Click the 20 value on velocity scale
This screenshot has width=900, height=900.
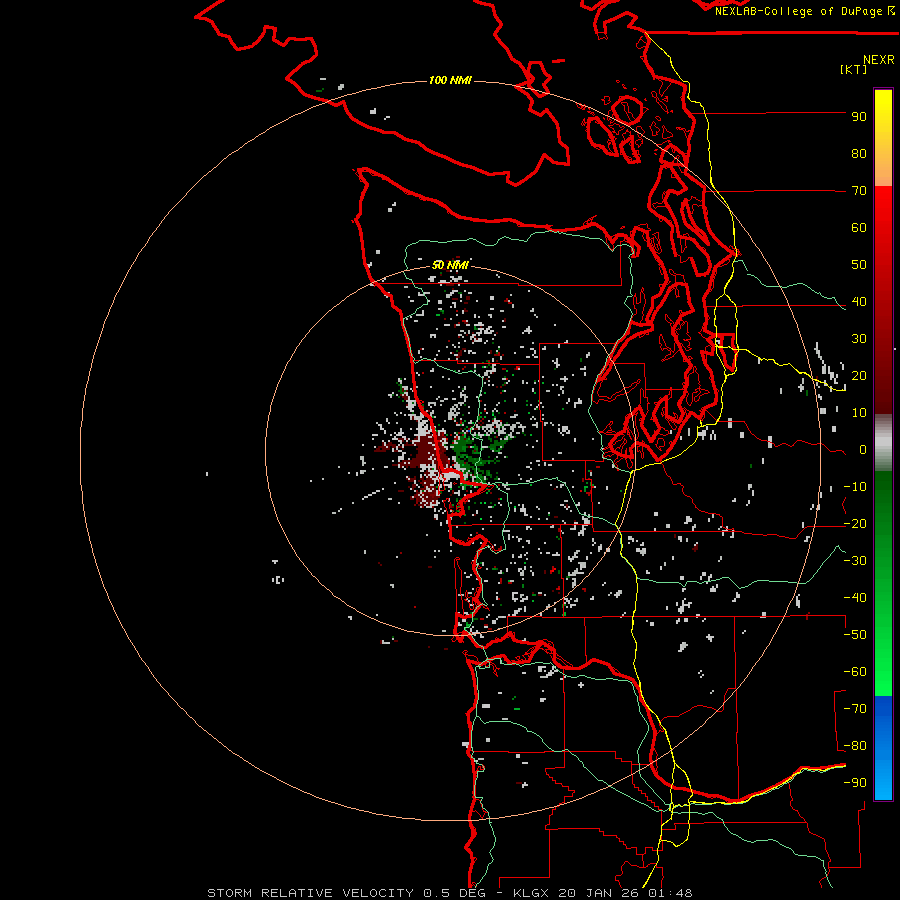point(859,376)
